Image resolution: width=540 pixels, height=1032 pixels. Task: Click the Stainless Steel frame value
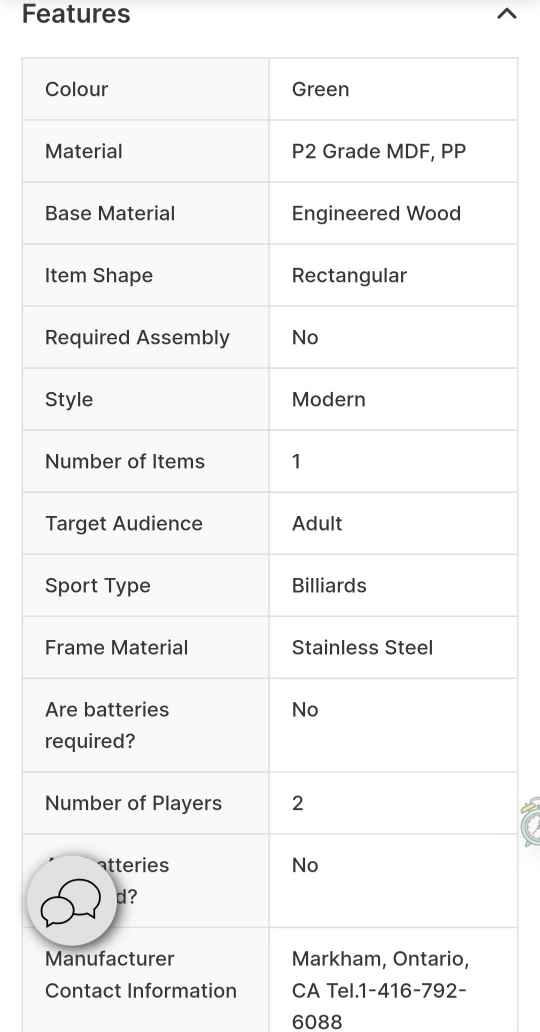tap(362, 648)
